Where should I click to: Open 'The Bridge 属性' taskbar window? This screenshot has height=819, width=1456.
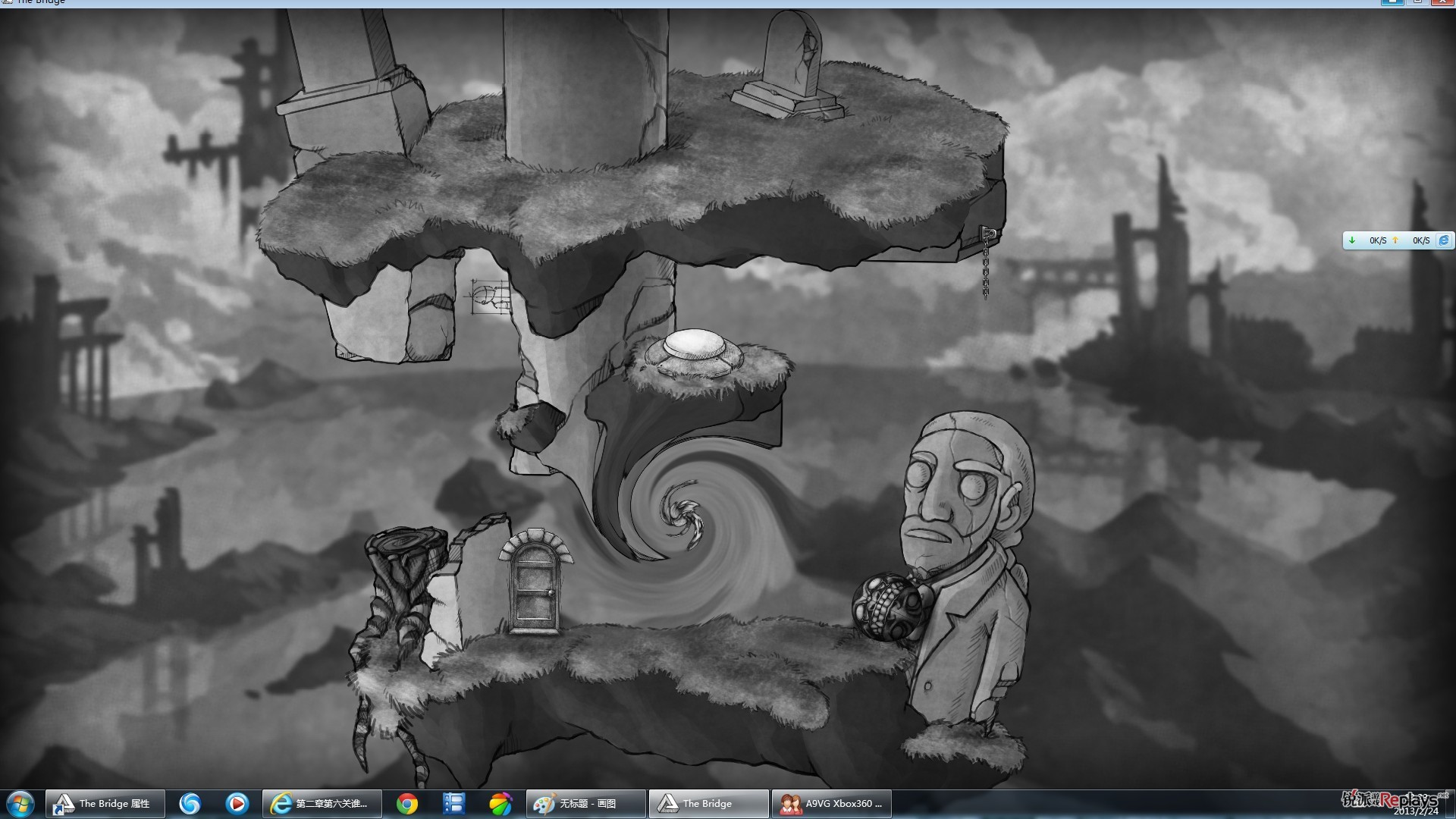click(x=105, y=804)
